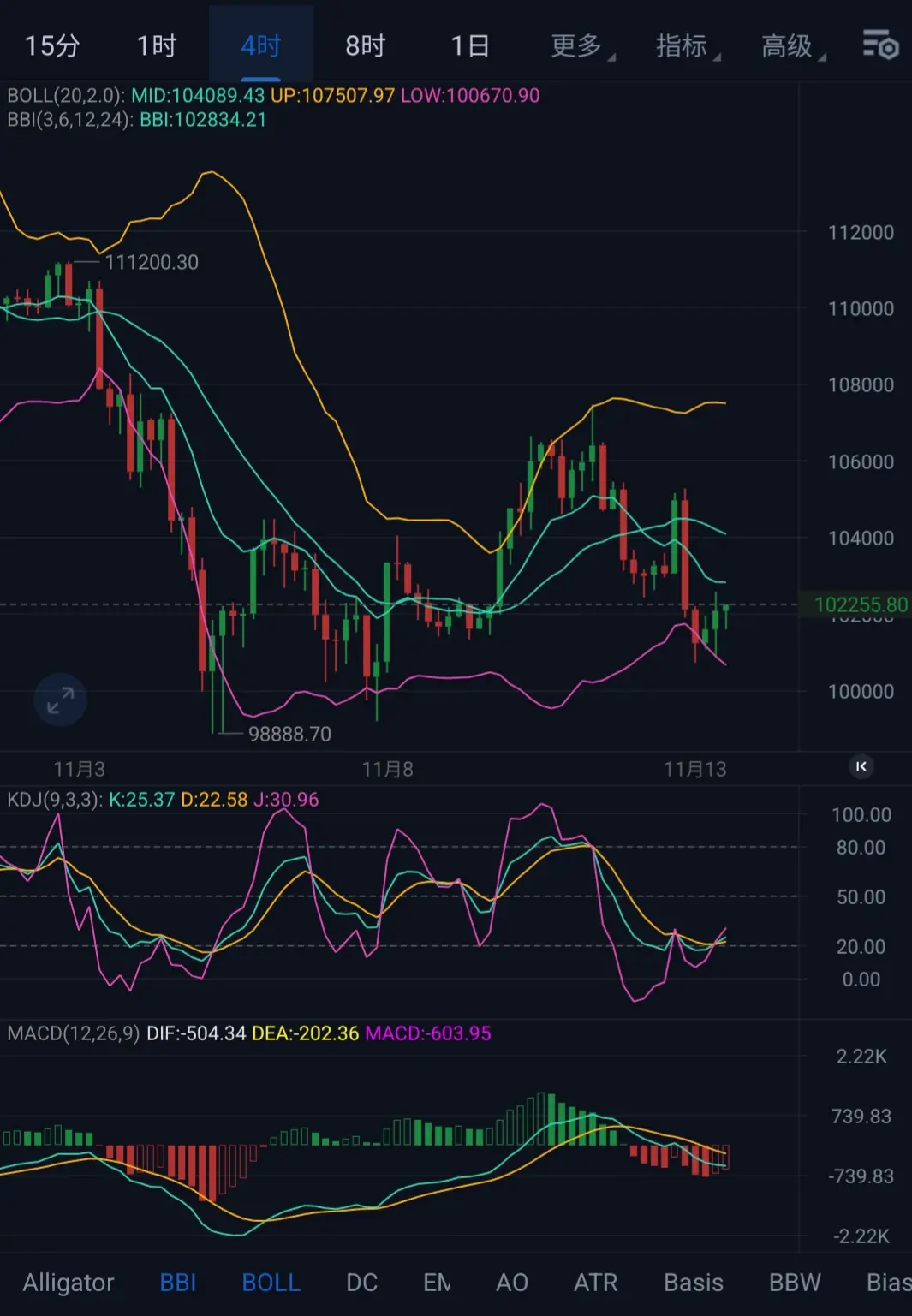Image resolution: width=912 pixels, height=1316 pixels.
Task: Tap the LOW:100670.90 value
Action: pyautogui.click(x=470, y=95)
